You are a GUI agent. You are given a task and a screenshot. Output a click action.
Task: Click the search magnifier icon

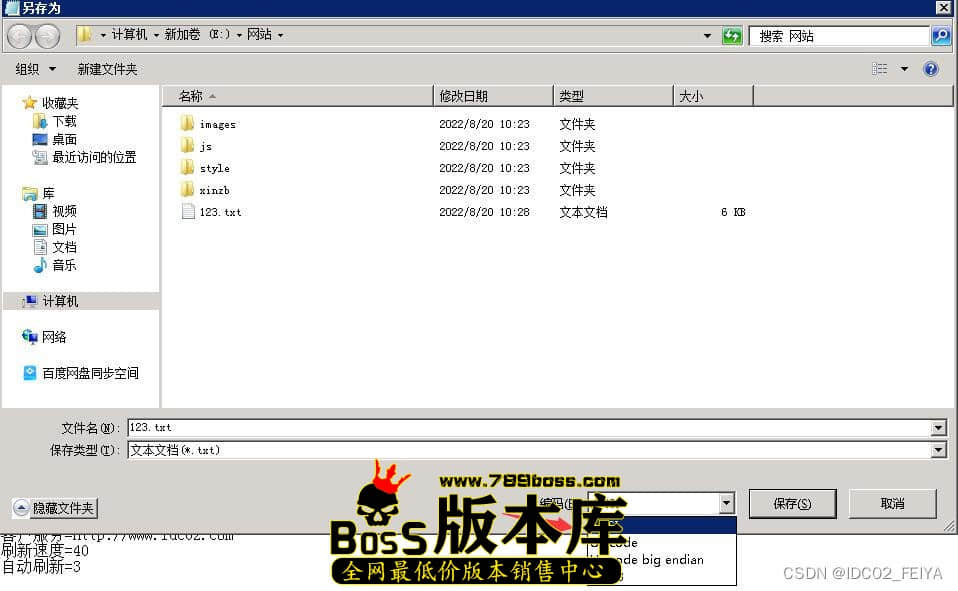[x=941, y=36]
